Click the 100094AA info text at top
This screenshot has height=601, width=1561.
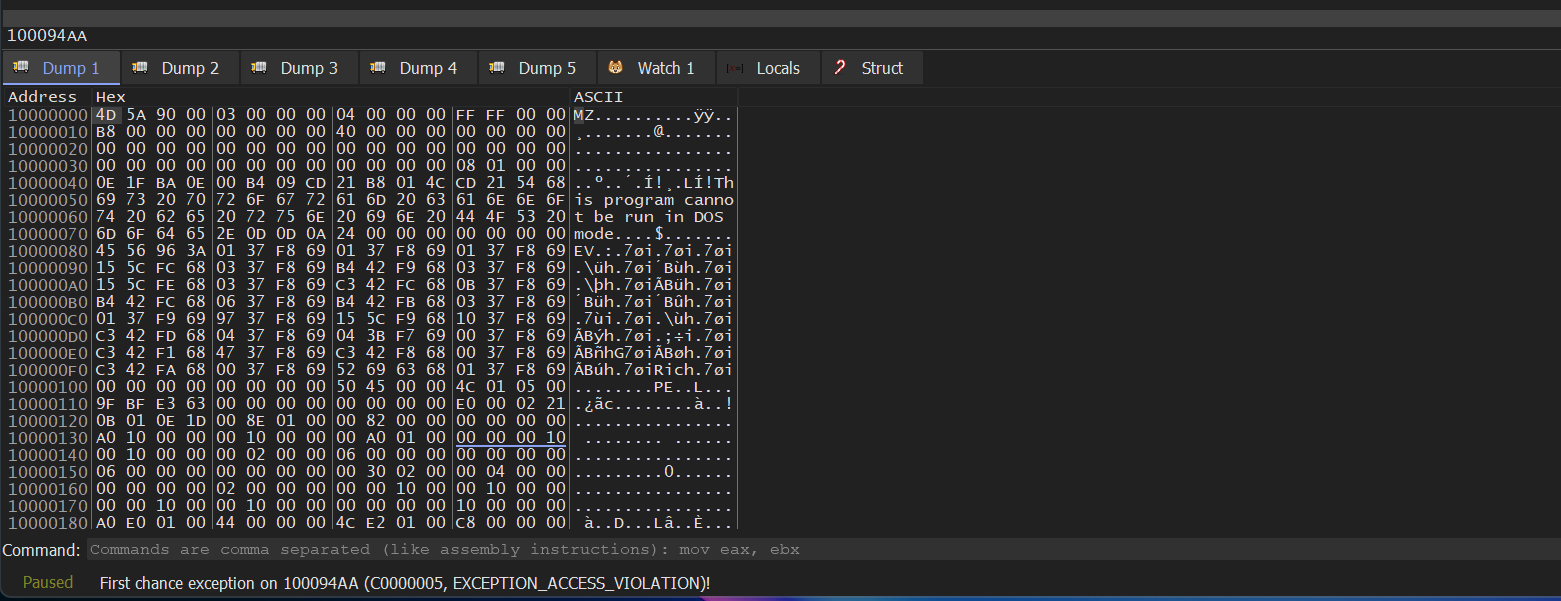pyautogui.click(x=47, y=36)
